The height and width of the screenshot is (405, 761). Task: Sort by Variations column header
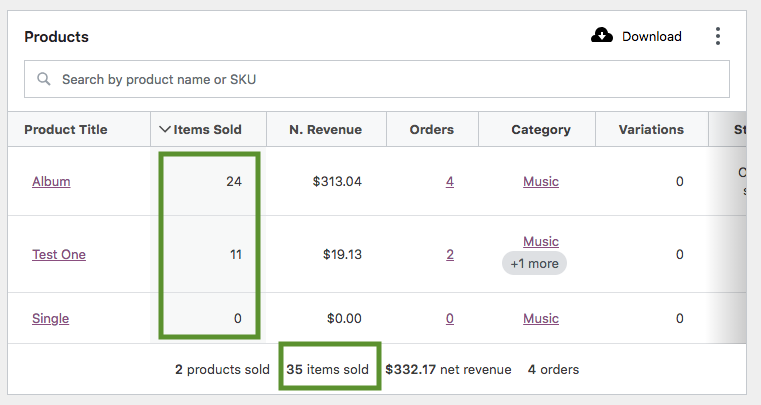651,130
